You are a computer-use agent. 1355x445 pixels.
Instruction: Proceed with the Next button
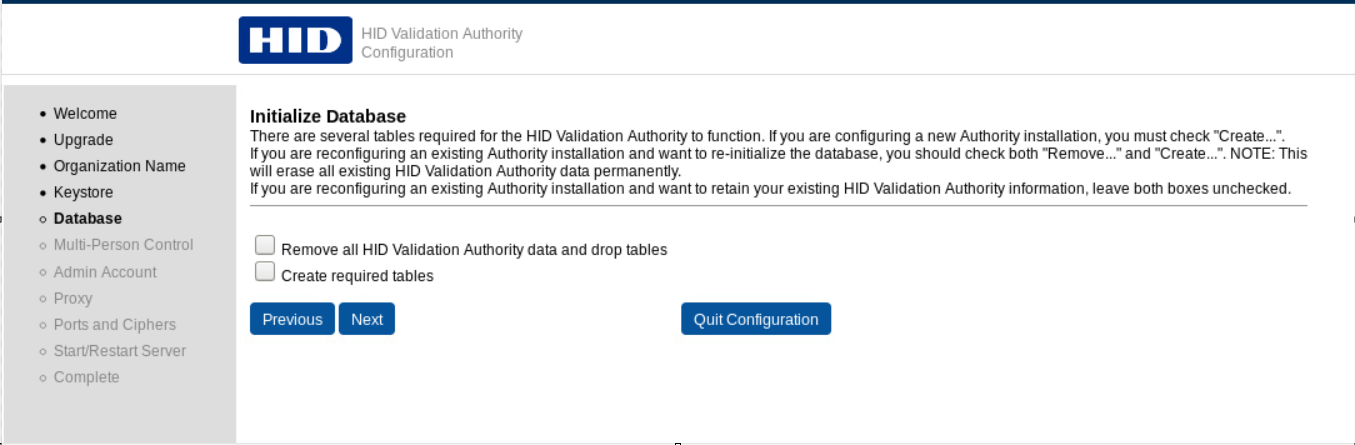pos(367,319)
